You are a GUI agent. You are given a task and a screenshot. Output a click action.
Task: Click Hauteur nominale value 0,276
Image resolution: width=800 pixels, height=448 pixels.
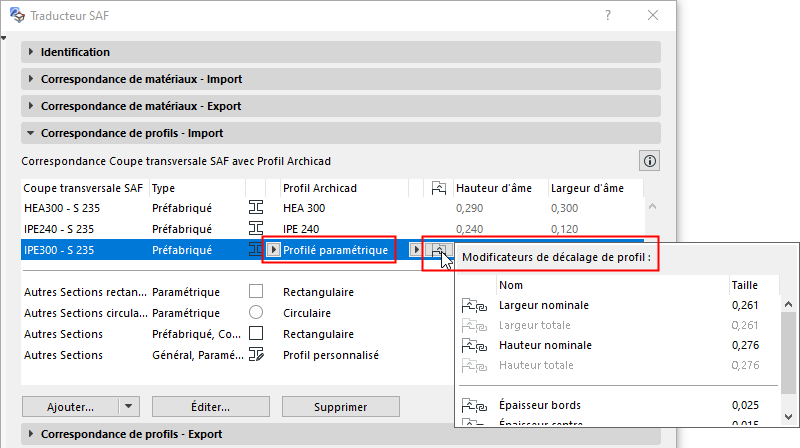[x=745, y=345]
